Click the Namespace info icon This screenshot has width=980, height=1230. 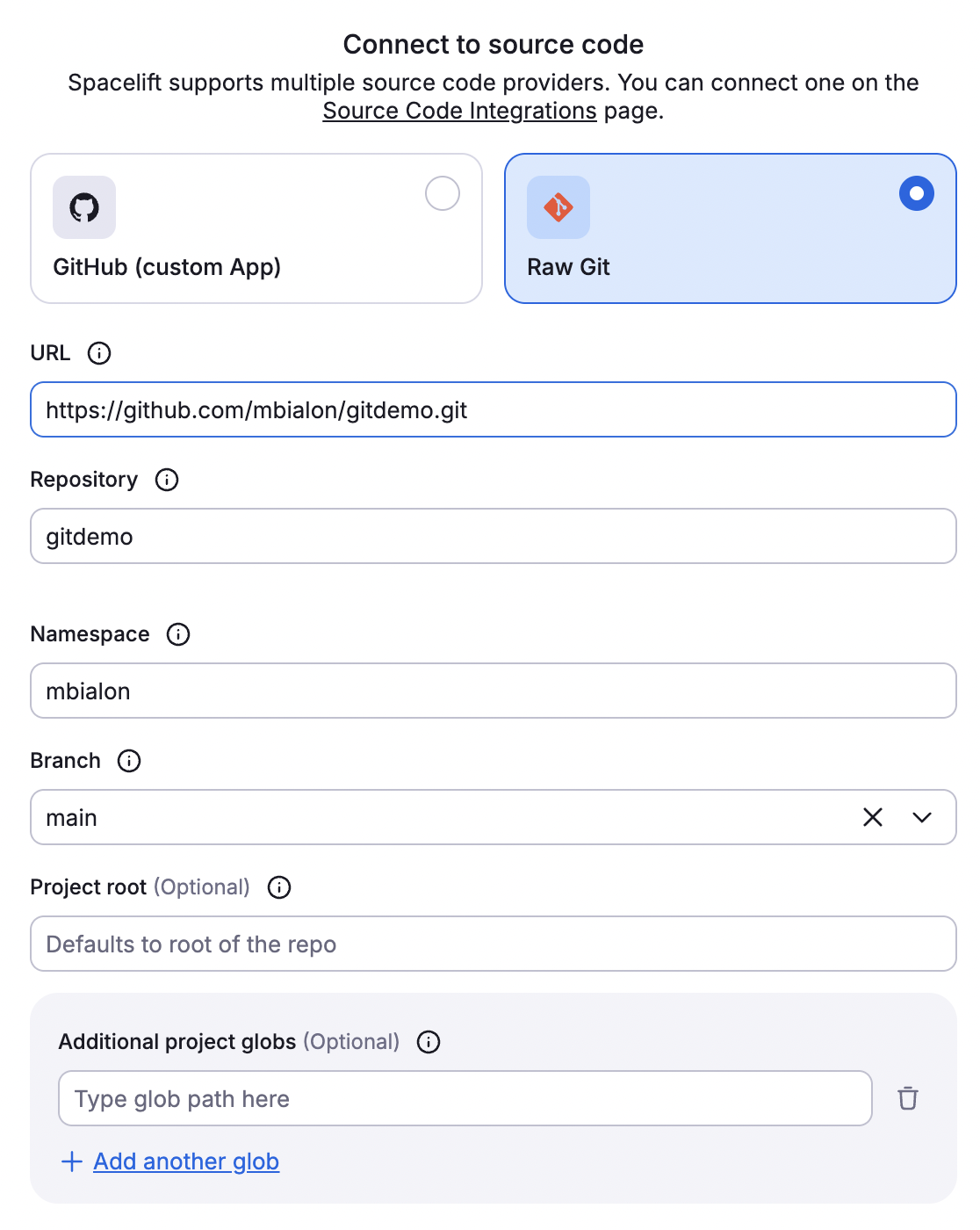(x=178, y=634)
